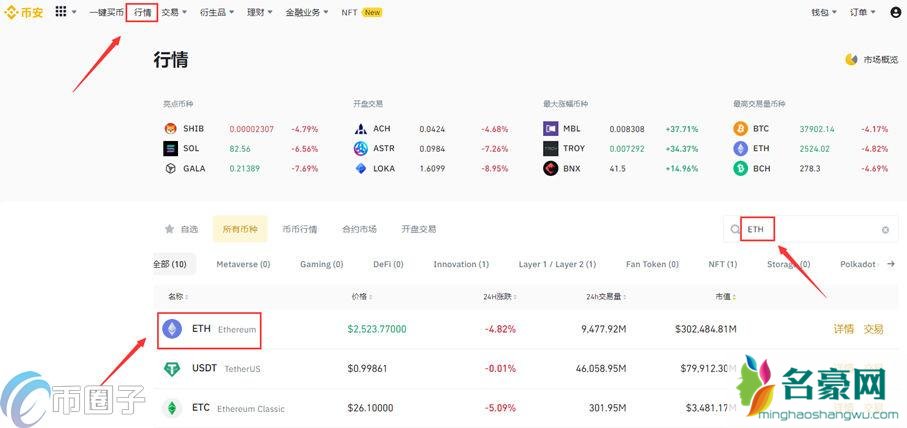This screenshot has height=428, width=907.
Task: Open the apps grid menu icon
Action: 61,12
